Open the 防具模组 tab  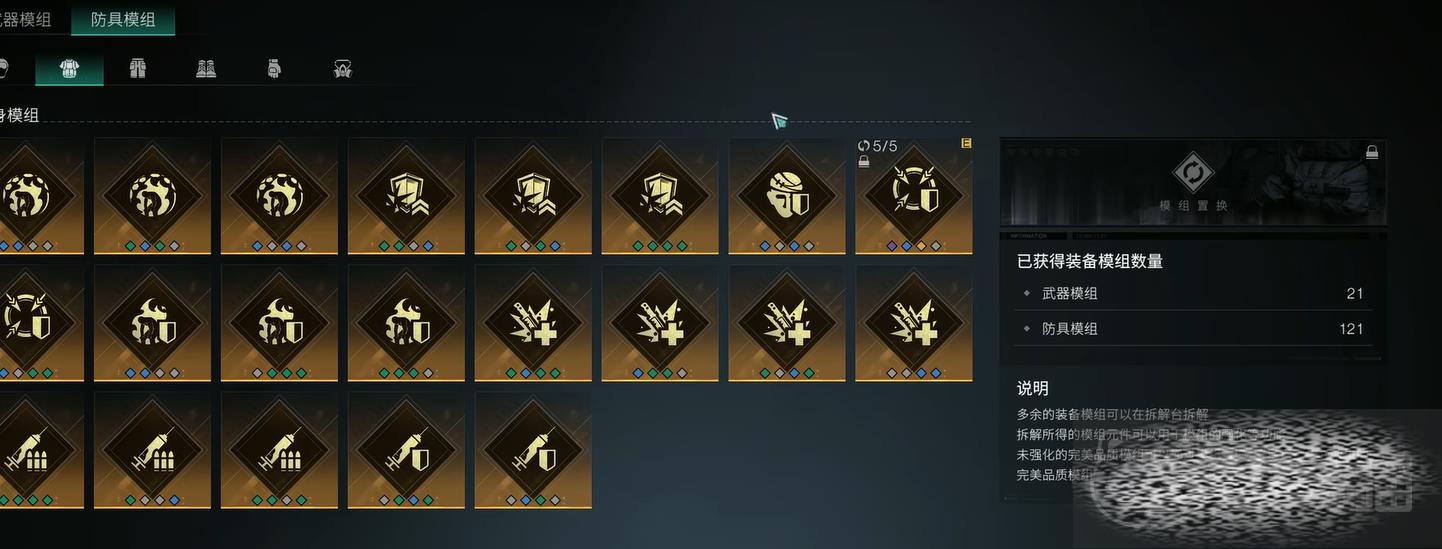pos(123,19)
